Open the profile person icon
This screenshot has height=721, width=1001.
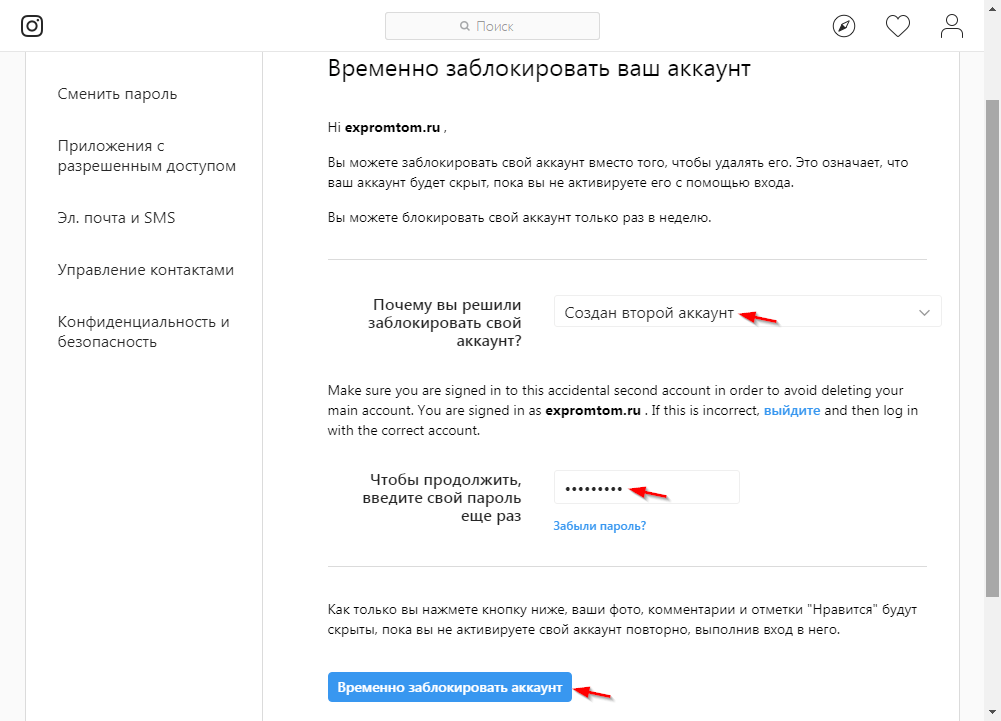951,26
